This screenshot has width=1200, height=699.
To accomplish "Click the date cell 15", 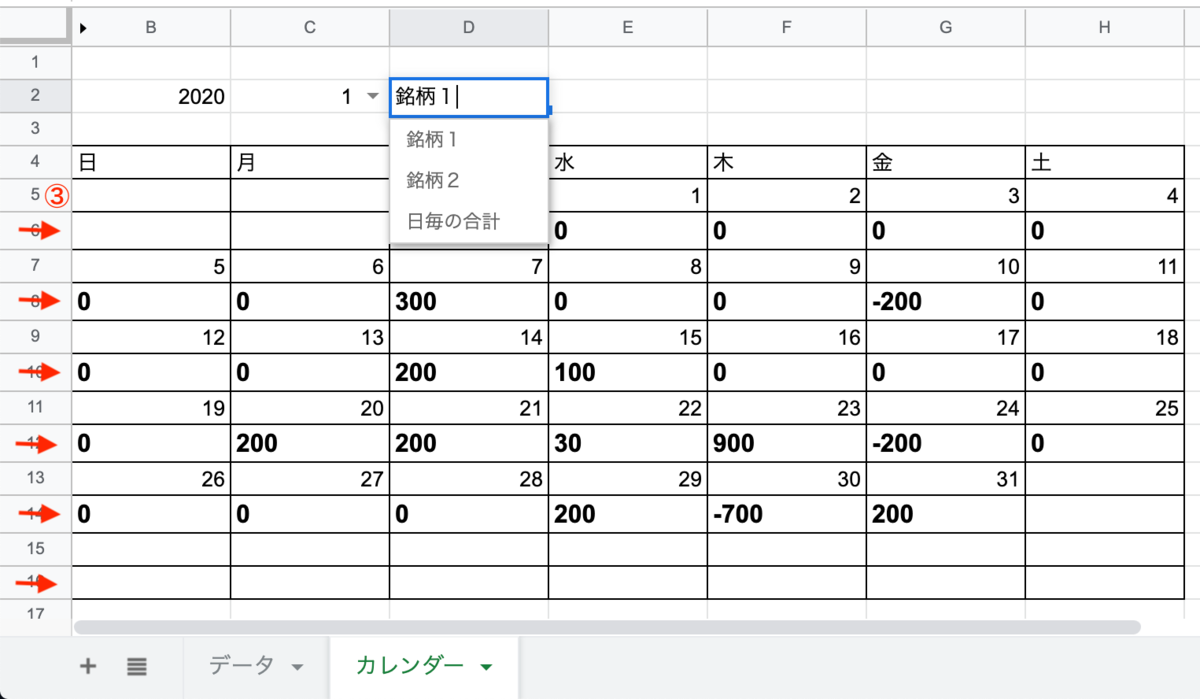I will 627,338.
